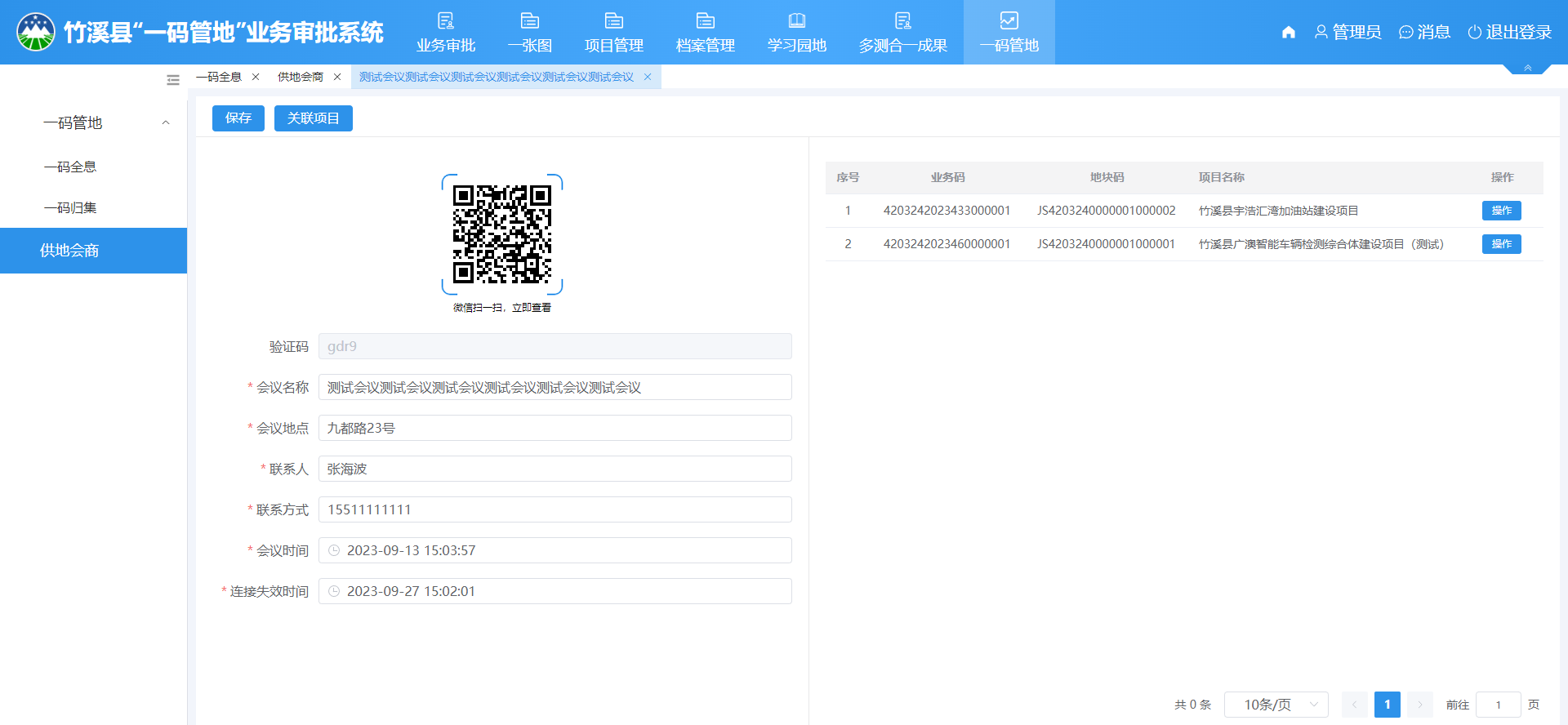This screenshot has height=725, width=1568.
Task: Click business code 4203242023460000001
Action: point(947,244)
